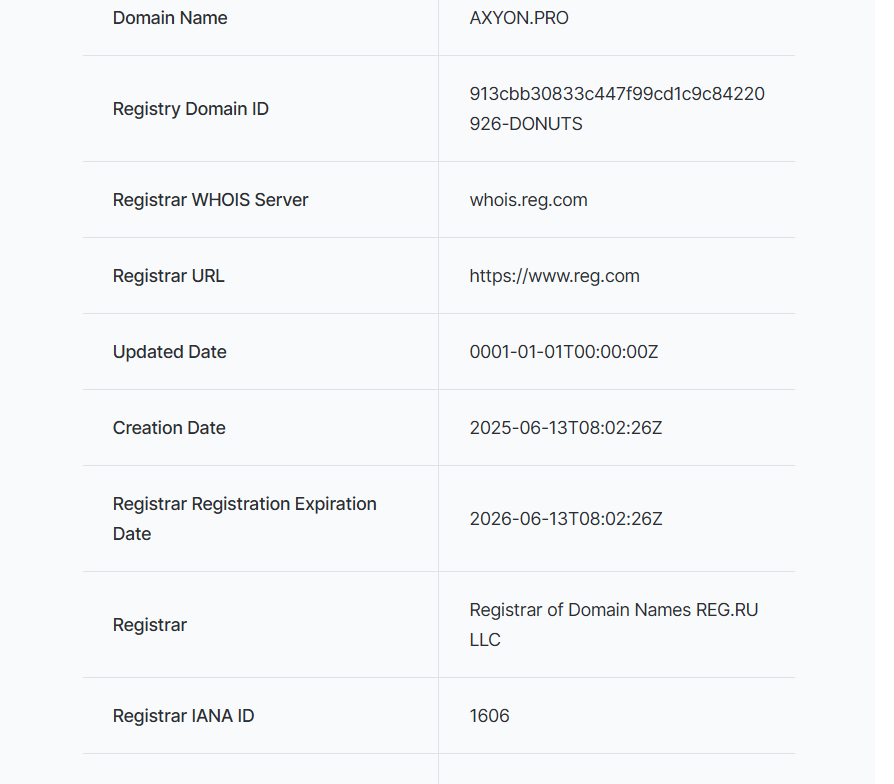This screenshot has width=894, height=784.
Task: Click the "Registrar WHOIS Server" label
Action: (211, 200)
